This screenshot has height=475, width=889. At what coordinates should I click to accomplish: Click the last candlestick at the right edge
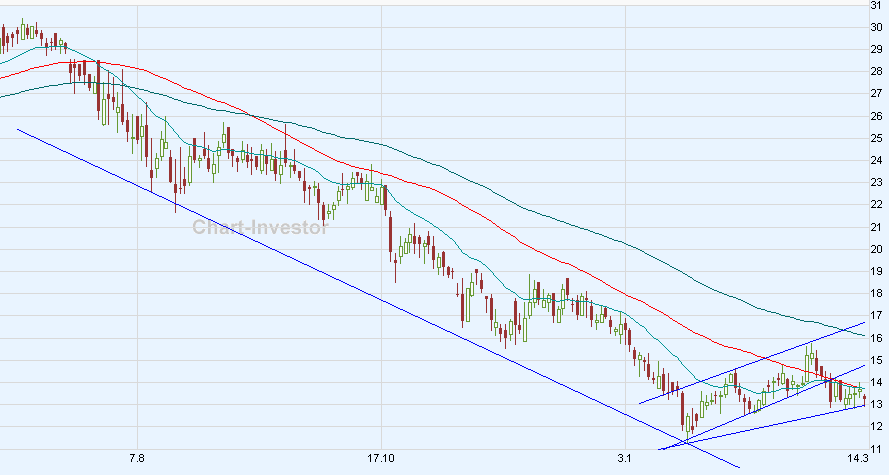point(863,400)
